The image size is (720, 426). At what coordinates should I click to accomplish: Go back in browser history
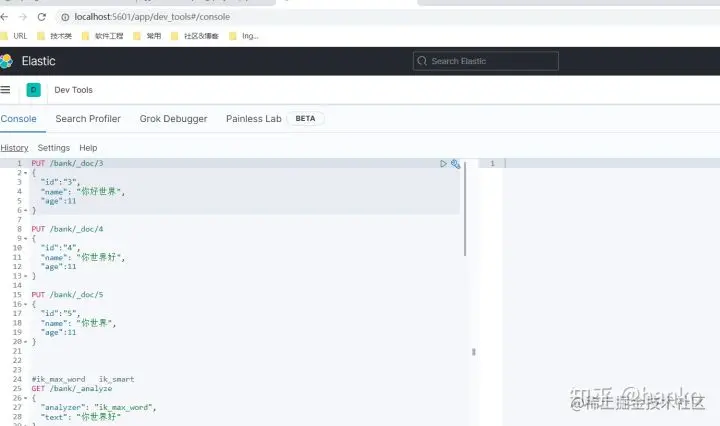(x=5, y=17)
